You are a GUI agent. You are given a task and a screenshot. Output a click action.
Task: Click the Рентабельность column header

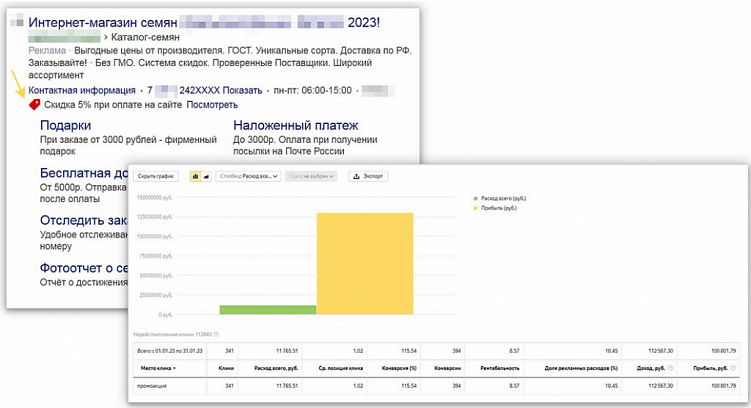(500, 368)
